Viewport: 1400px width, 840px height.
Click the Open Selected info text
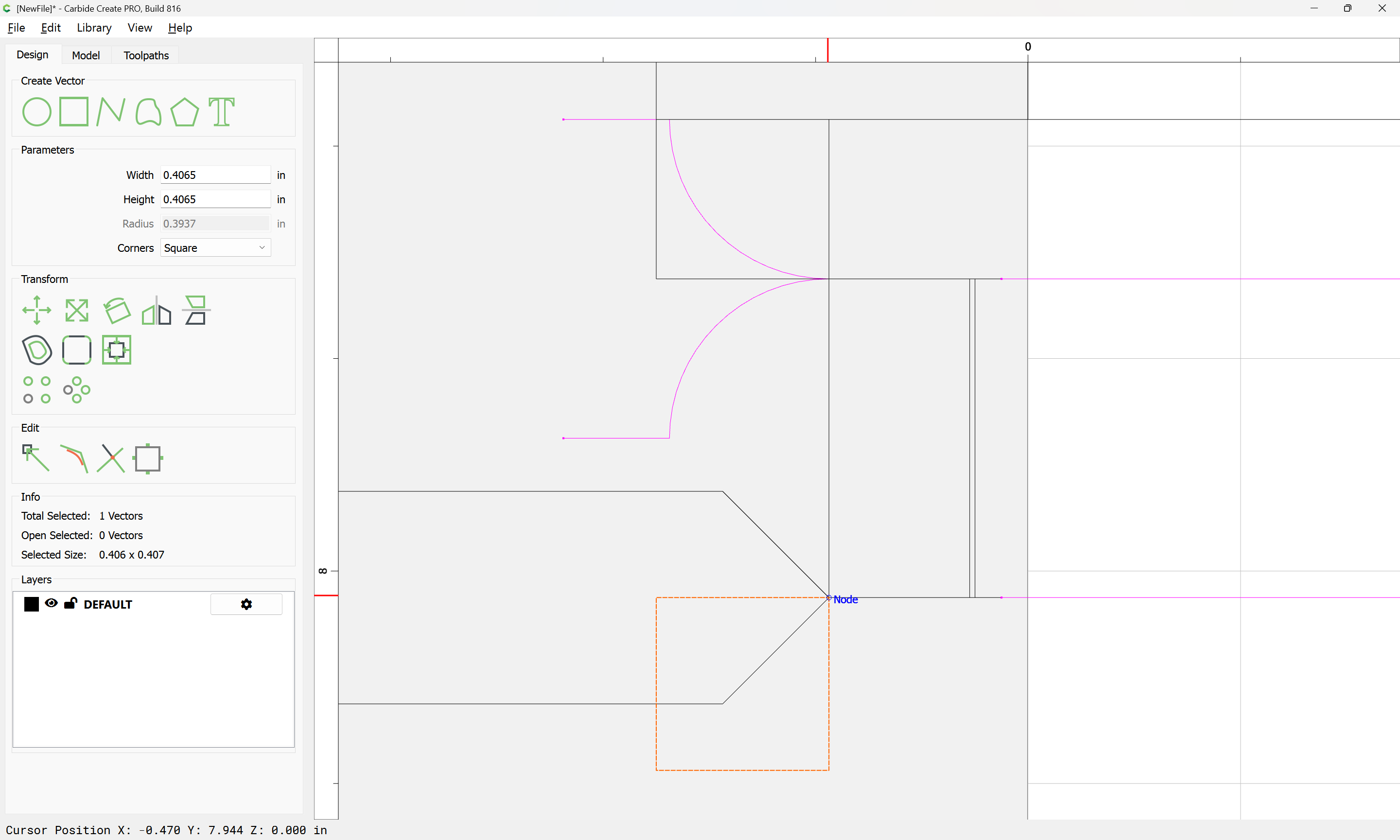pyautogui.click(x=82, y=535)
